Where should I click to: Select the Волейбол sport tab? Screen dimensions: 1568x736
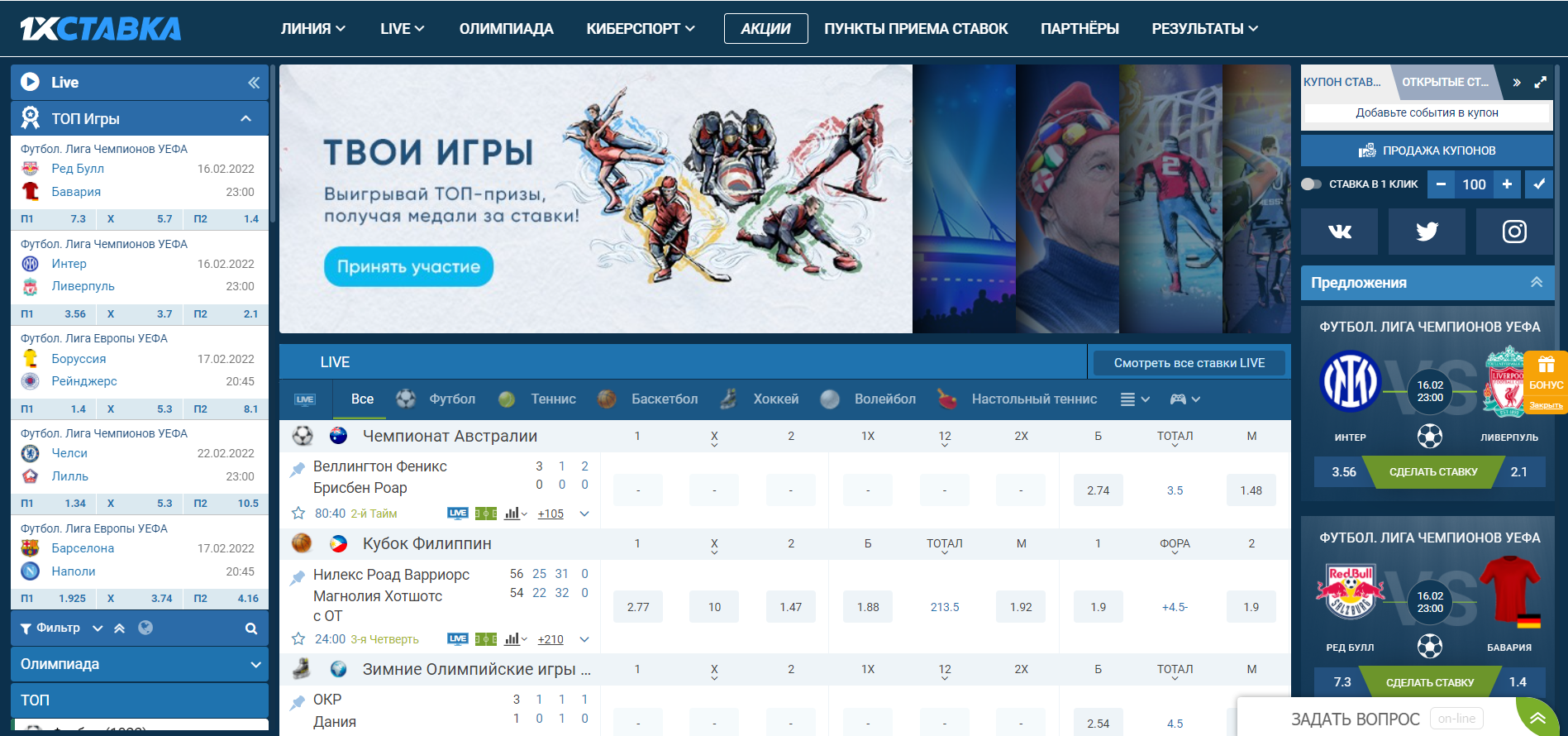868,399
